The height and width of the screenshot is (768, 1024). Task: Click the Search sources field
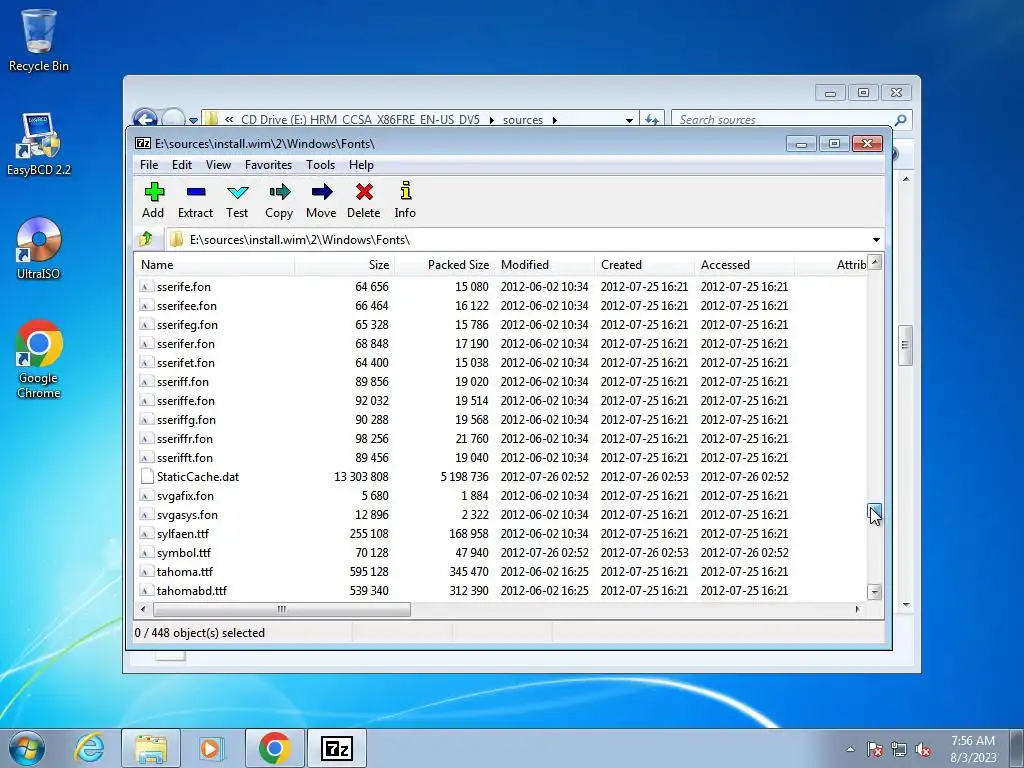point(782,120)
